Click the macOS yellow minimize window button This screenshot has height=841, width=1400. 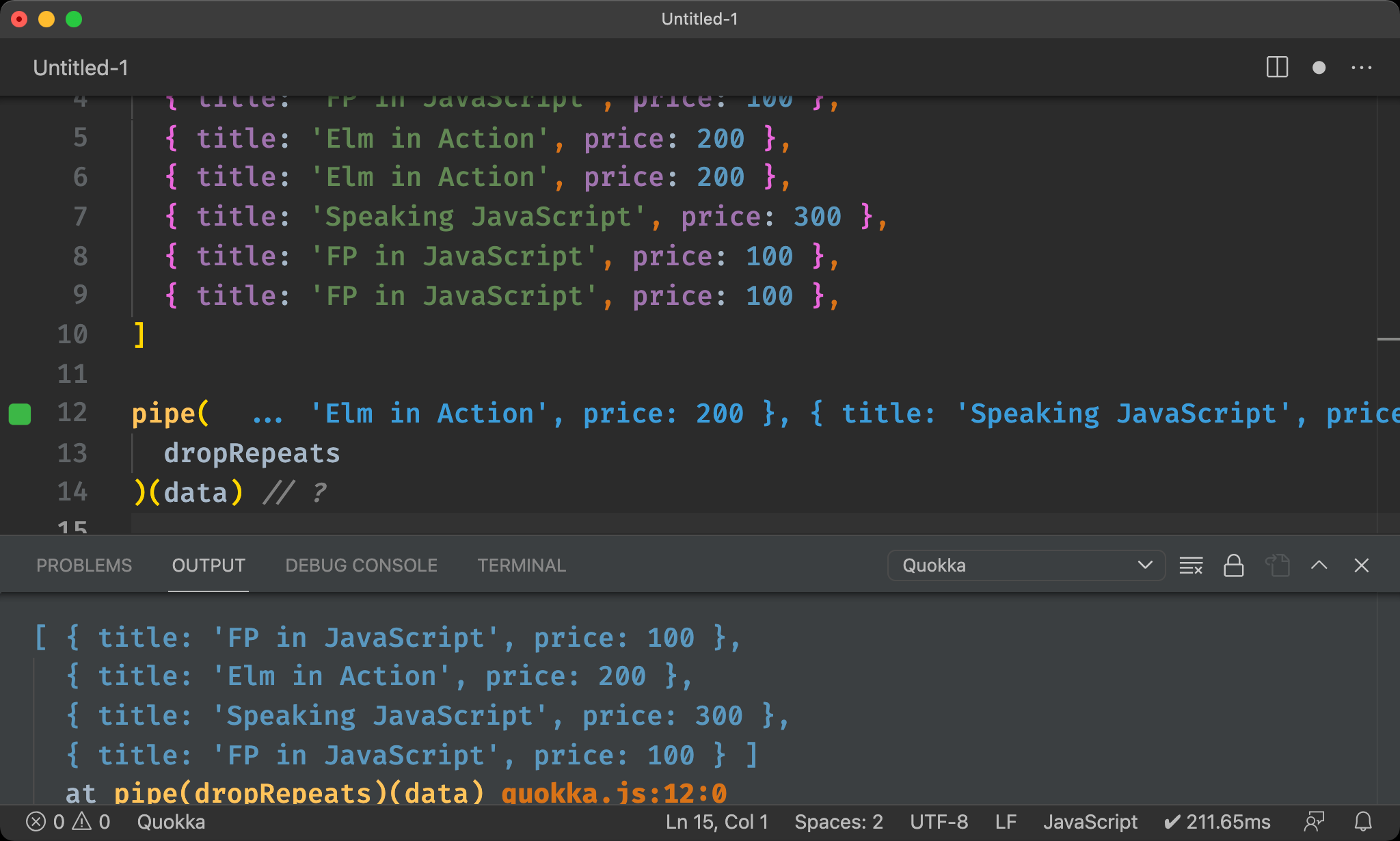(46, 19)
